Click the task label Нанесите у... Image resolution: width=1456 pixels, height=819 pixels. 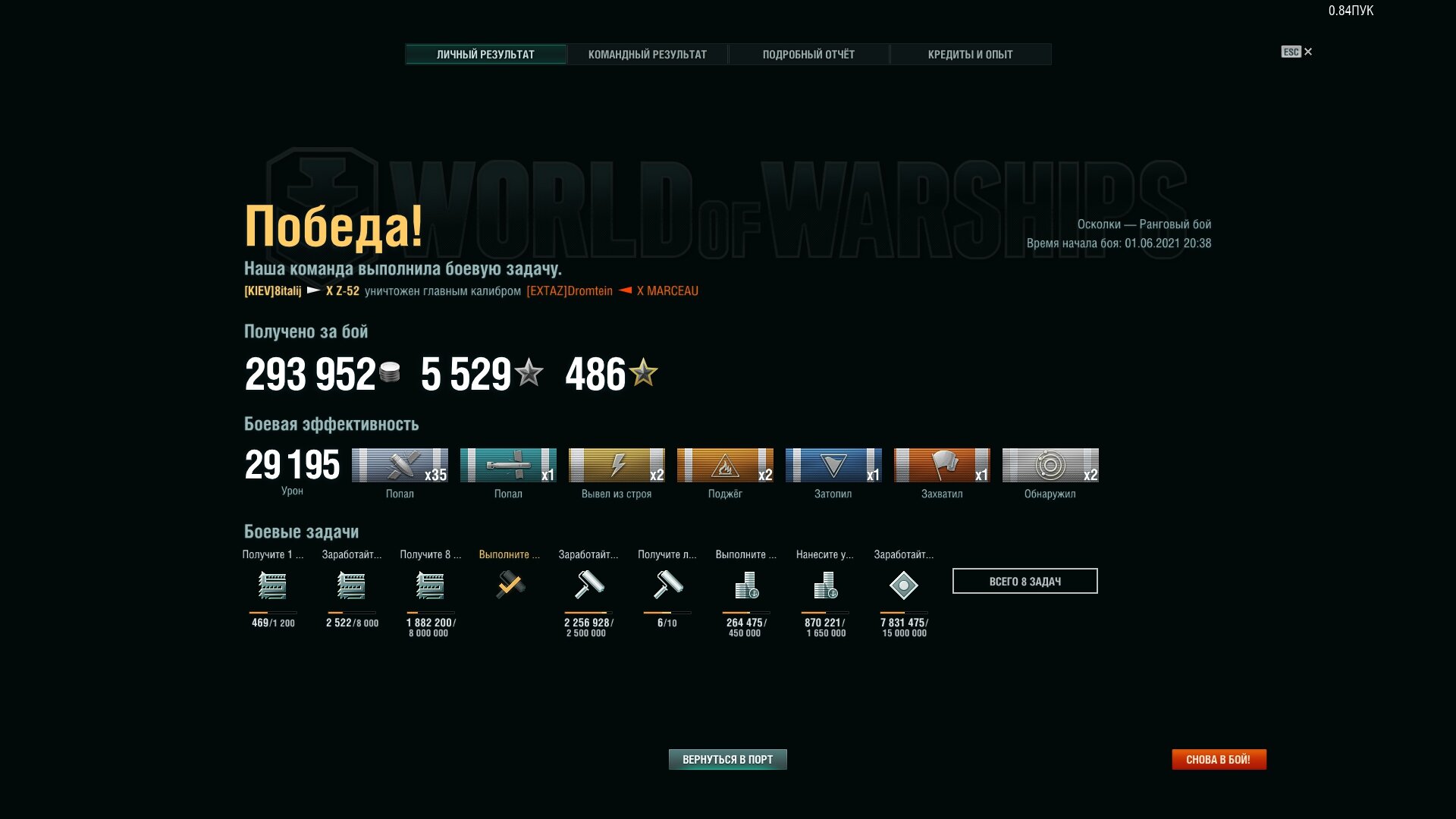pyautogui.click(x=824, y=554)
